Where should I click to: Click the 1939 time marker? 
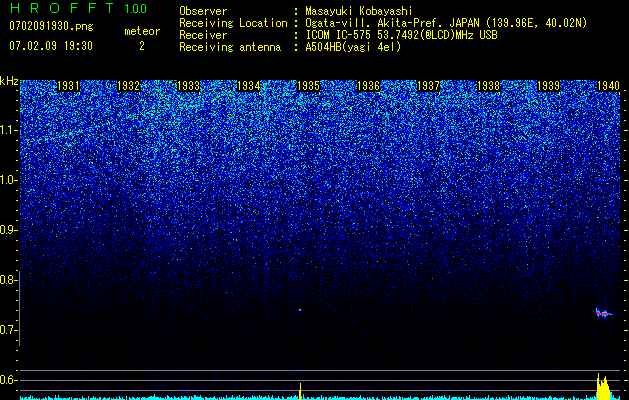click(548, 86)
